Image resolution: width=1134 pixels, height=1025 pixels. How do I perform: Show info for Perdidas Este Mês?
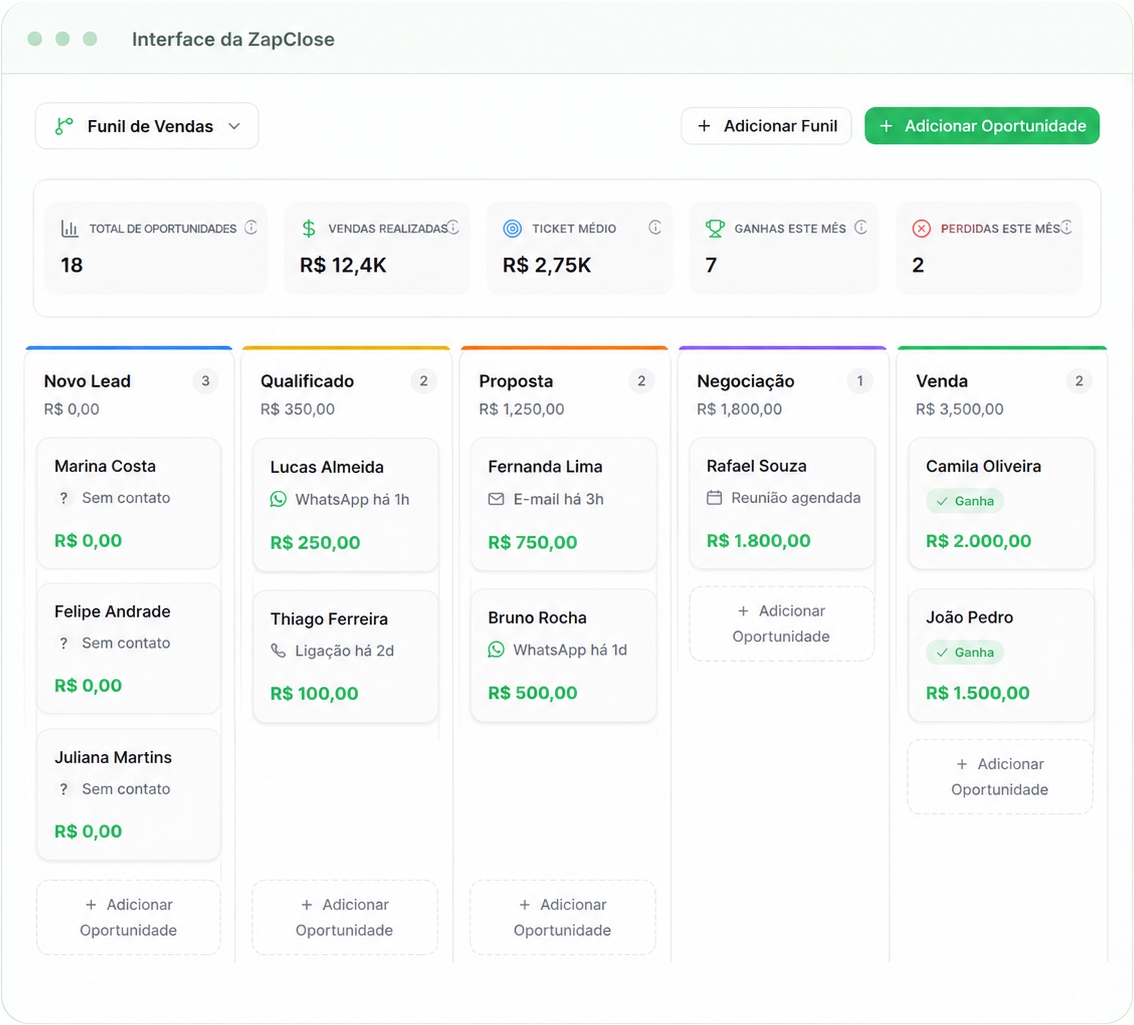[x=1067, y=227]
